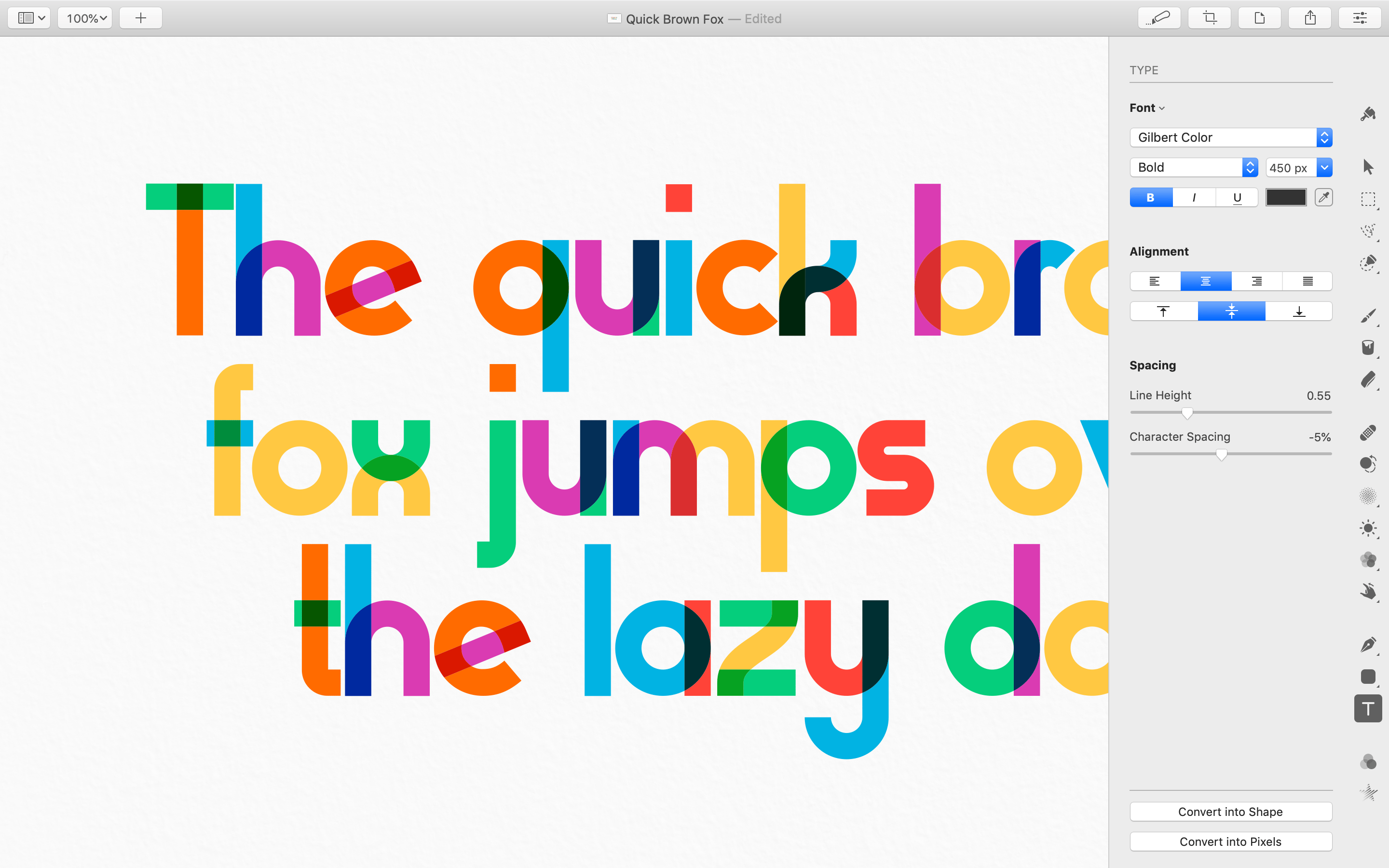
Task: Select the rounded Shape tool
Action: [1368, 677]
